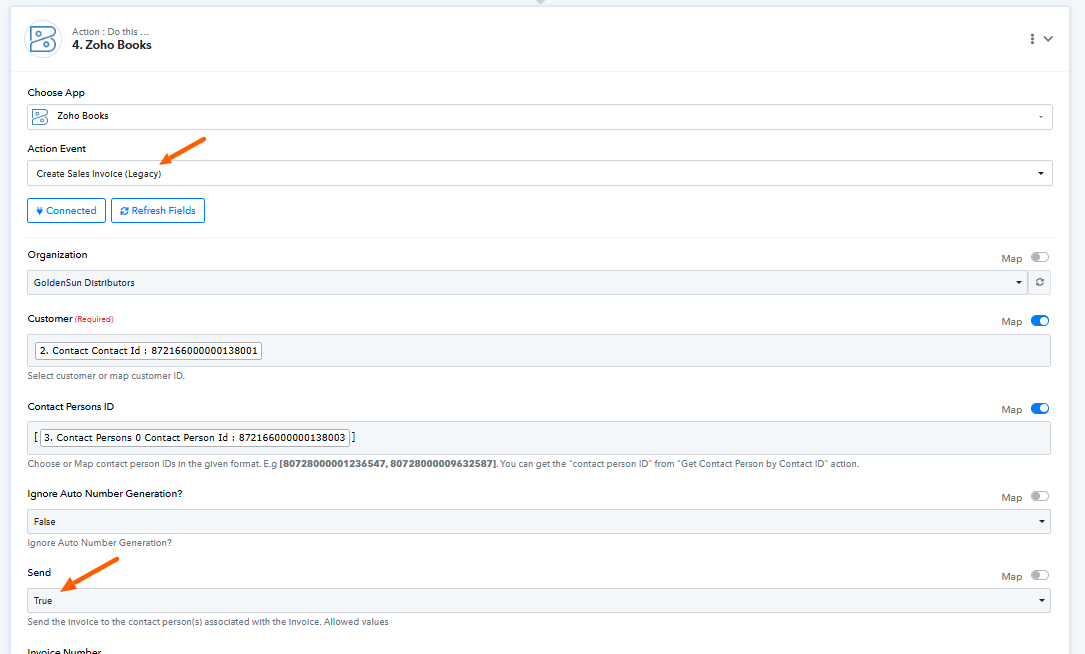Collapse the Zoho Books action step
This screenshot has height=654, width=1085.
tap(1048, 39)
